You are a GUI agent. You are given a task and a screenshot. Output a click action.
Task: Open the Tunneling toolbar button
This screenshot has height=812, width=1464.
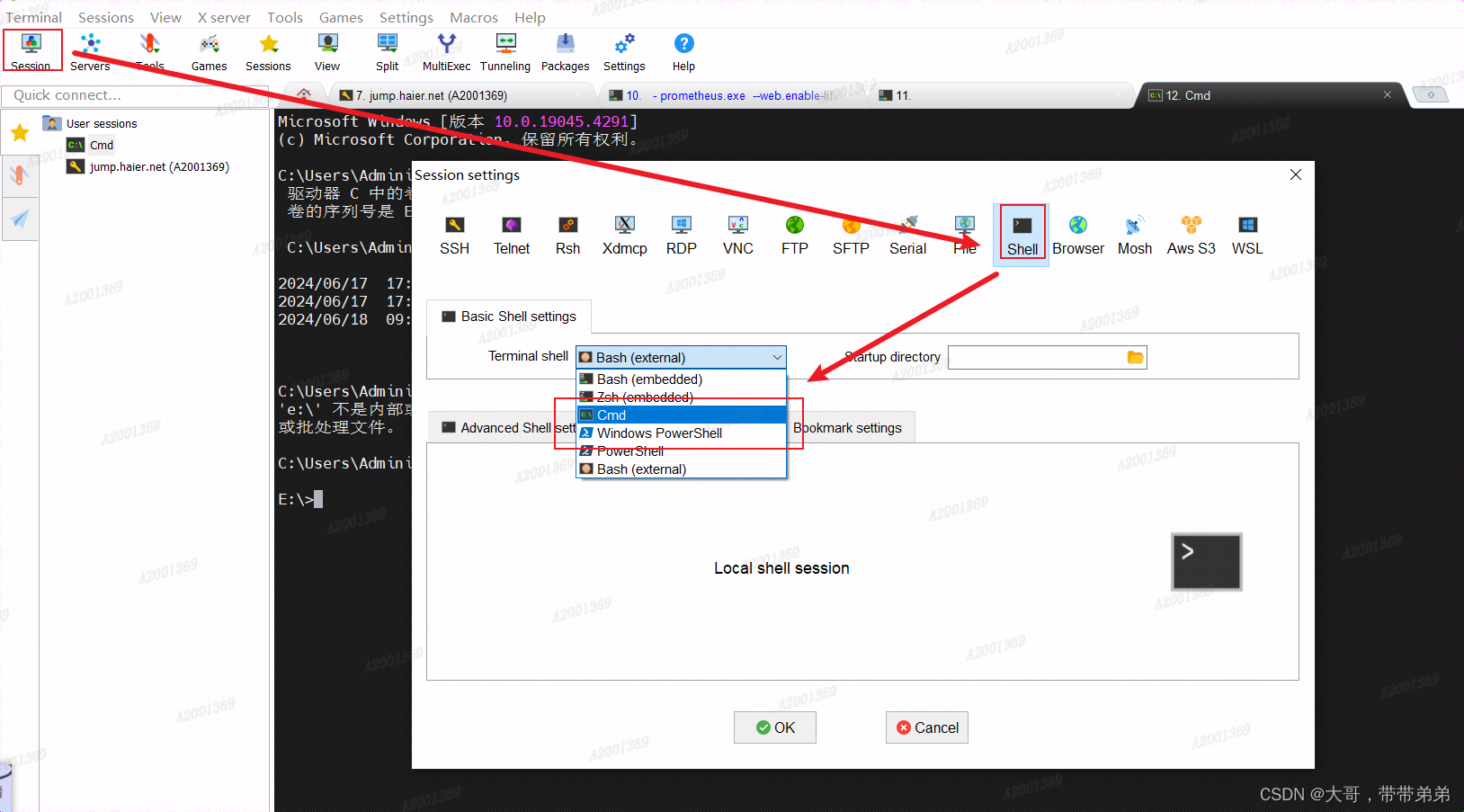(x=505, y=52)
